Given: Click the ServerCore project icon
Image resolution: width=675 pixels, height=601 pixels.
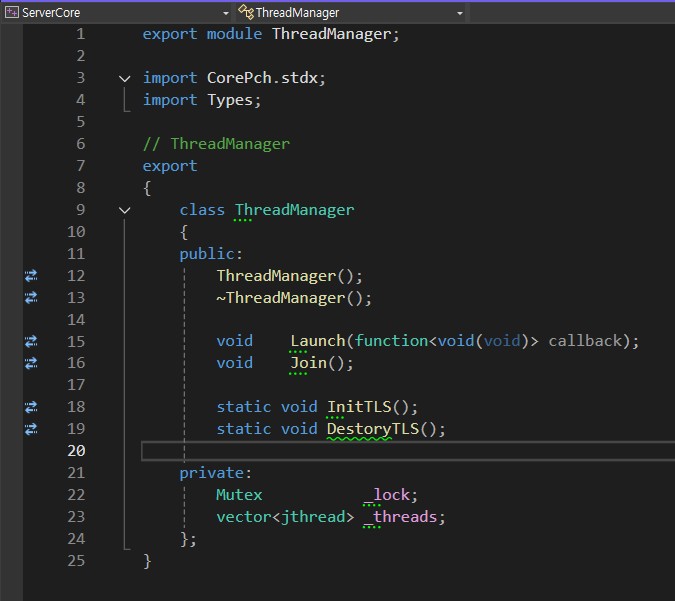Looking at the screenshot, I should pos(12,12).
